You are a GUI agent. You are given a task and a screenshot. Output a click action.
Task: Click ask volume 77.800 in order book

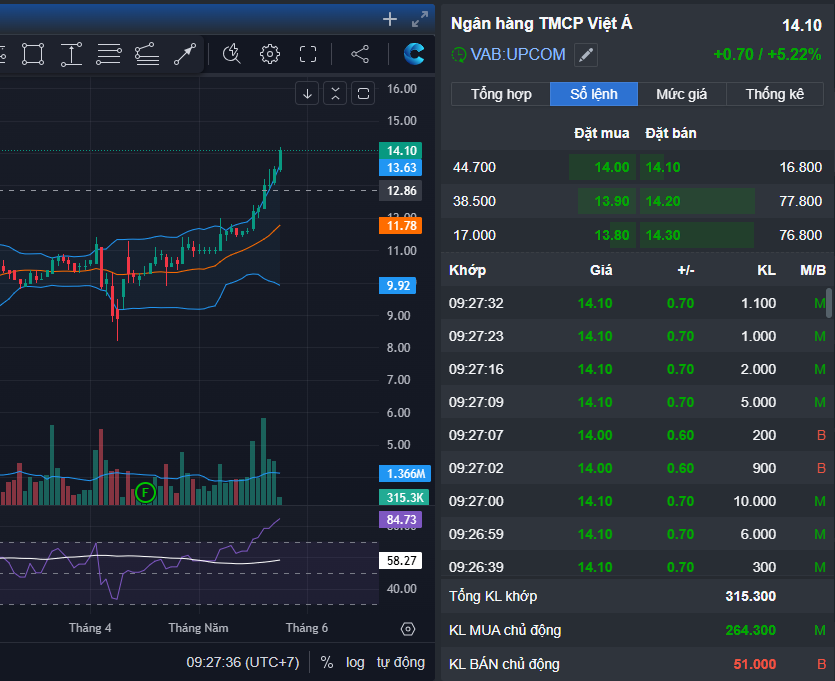tap(800, 201)
